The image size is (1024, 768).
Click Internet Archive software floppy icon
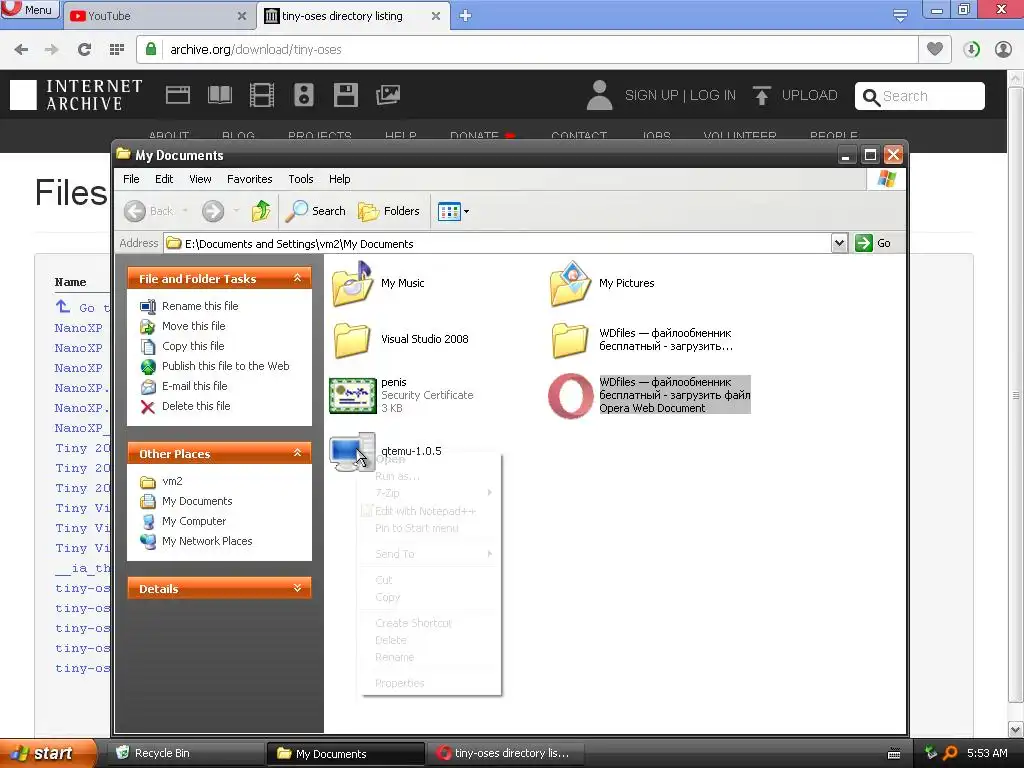point(345,95)
